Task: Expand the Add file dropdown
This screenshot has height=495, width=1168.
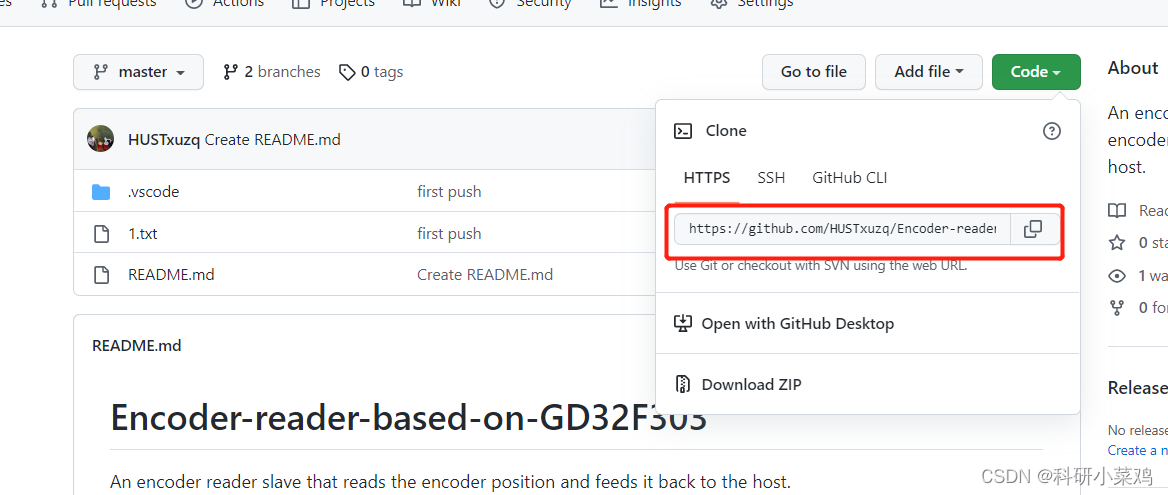Action: tap(928, 72)
